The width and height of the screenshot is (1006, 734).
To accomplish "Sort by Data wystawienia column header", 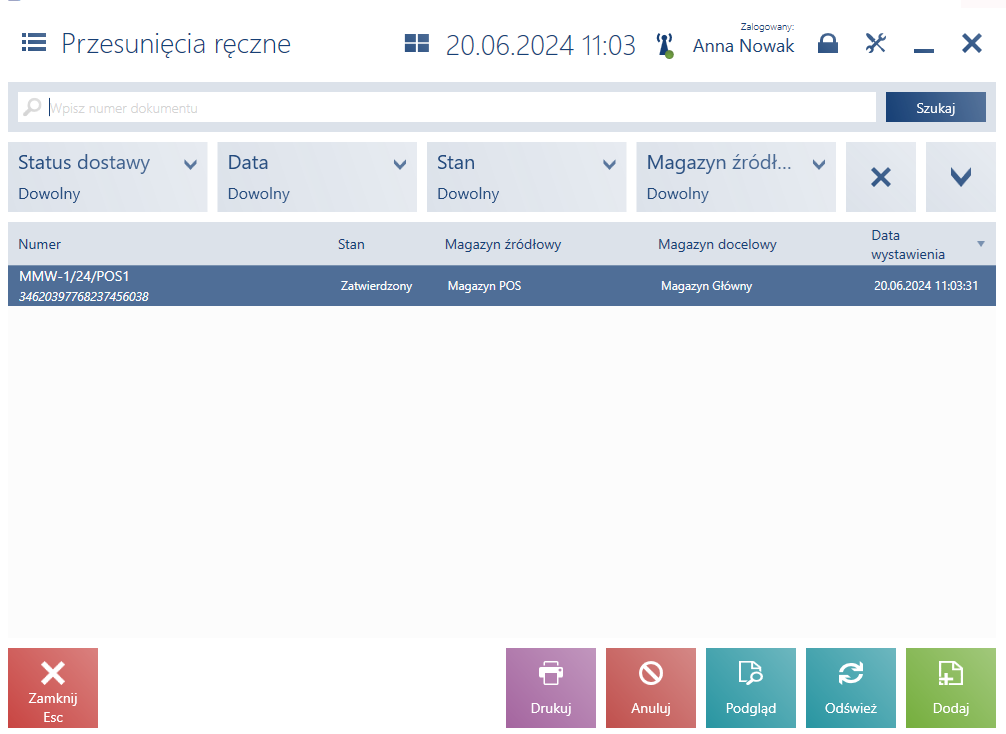I will 908,244.
